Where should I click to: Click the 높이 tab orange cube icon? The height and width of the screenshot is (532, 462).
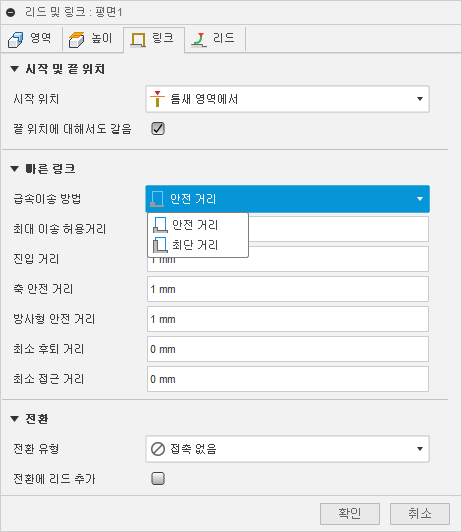[x=76, y=39]
